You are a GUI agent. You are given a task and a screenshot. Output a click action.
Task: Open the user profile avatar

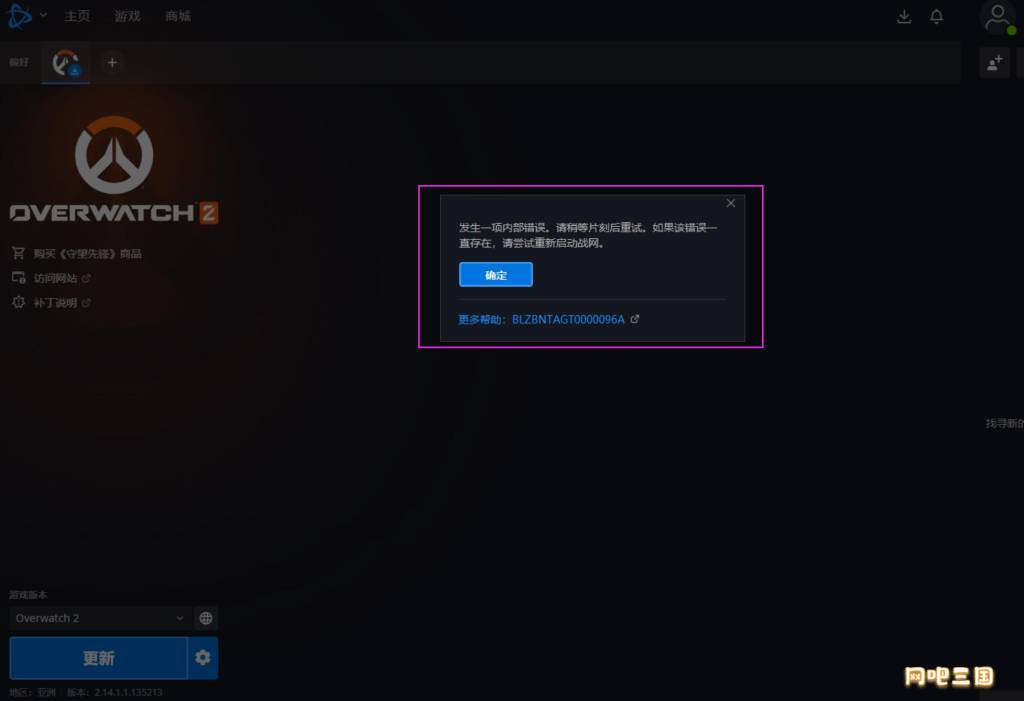coord(997,18)
